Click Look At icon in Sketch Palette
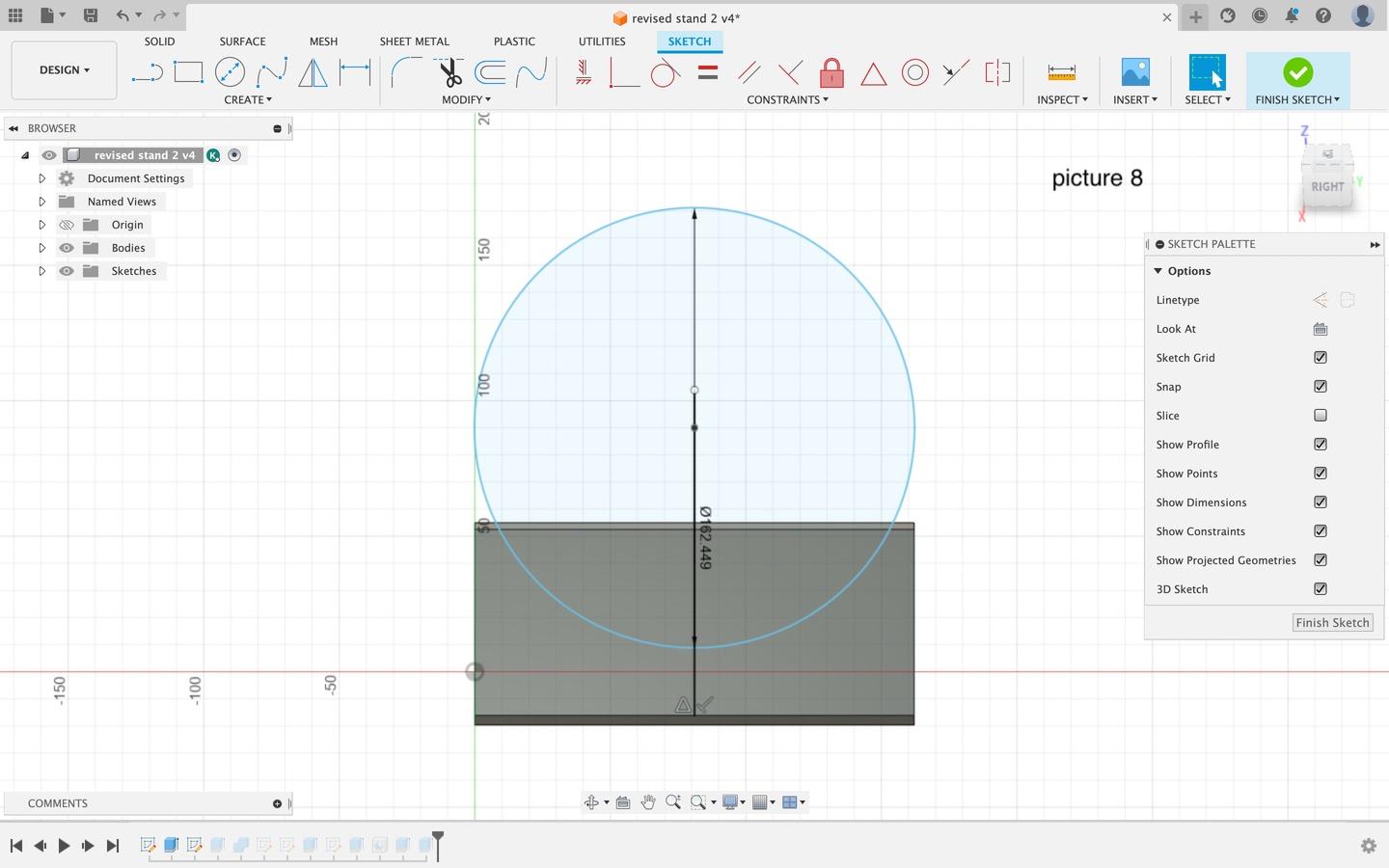Image resolution: width=1389 pixels, height=868 pixels. (x=1321, y=329)
